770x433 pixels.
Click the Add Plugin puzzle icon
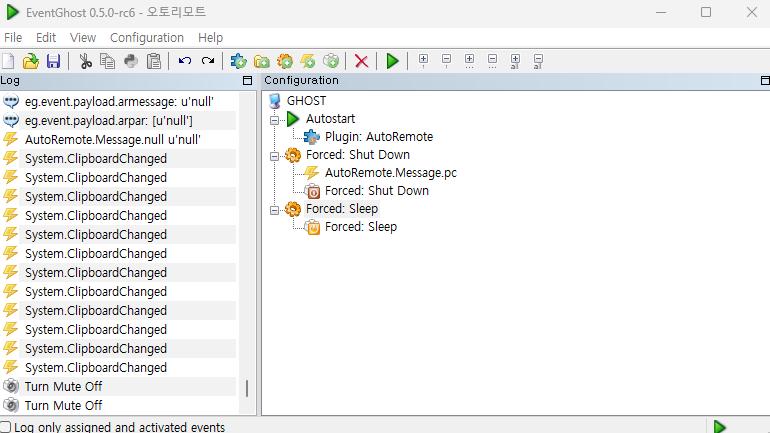[x=238, y=61]
